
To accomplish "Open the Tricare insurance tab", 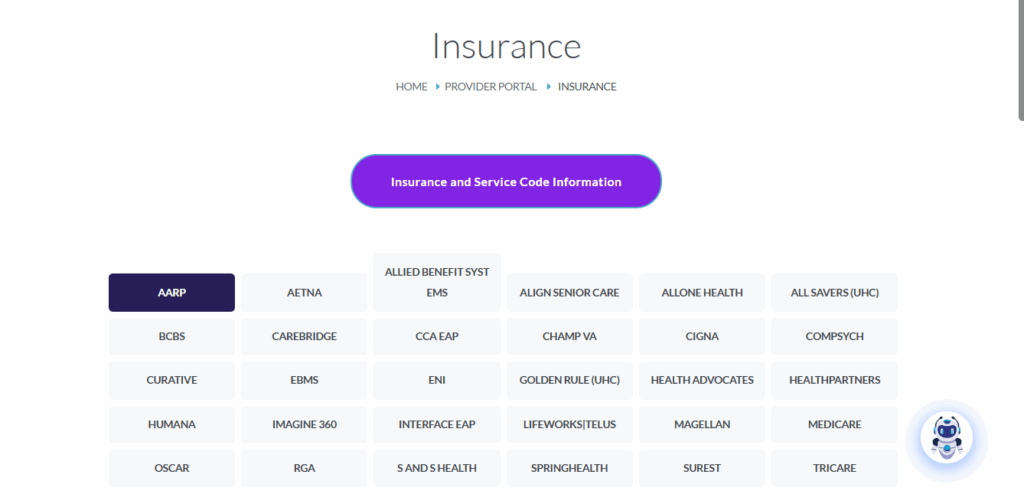I will pos(834,468).
